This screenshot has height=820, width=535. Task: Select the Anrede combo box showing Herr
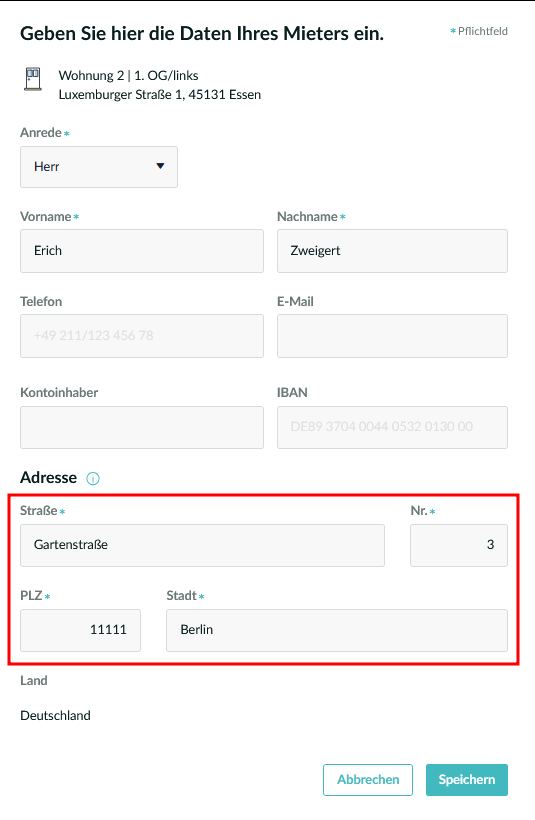click(99, 167)
